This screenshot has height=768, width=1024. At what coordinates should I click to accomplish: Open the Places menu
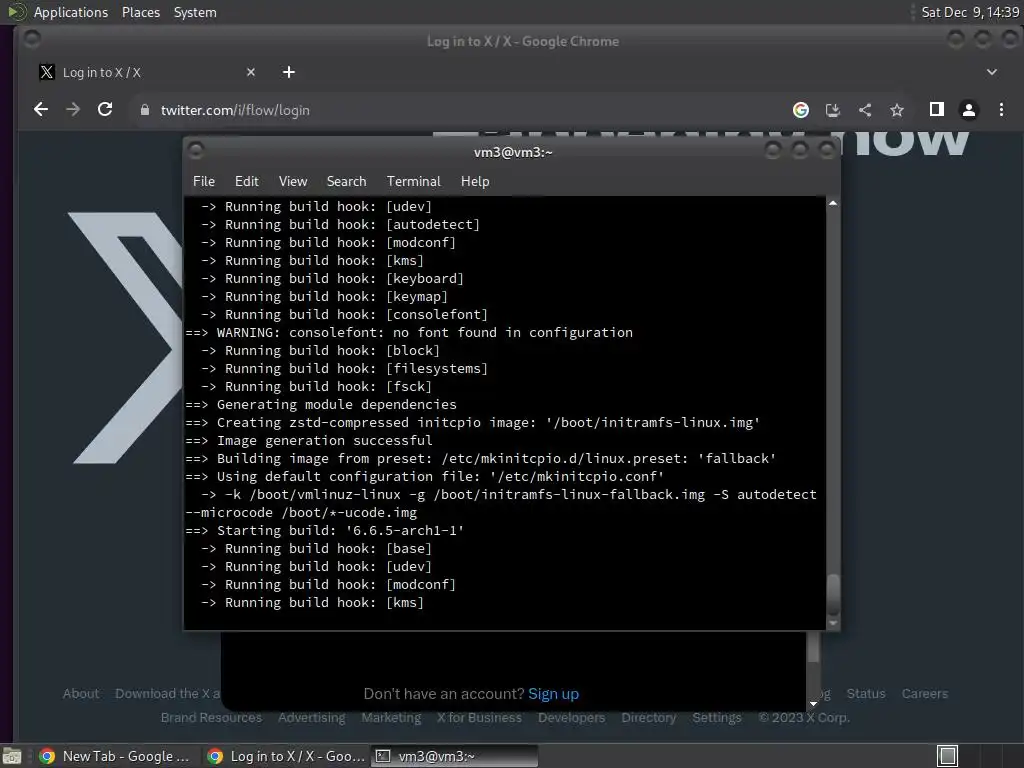coord(140,12)
